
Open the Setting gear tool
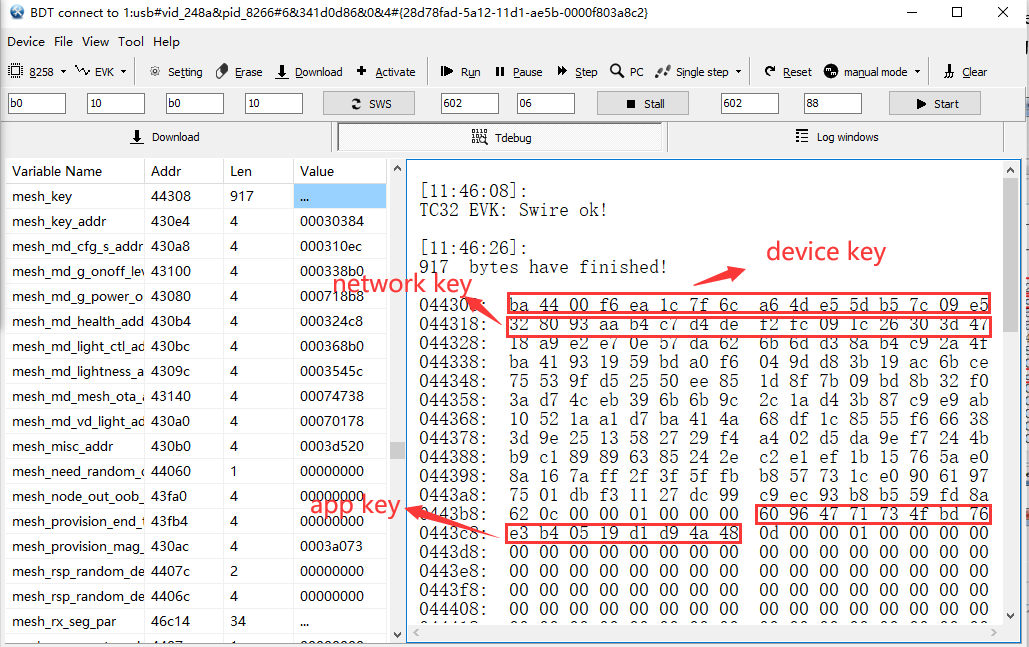click(x=155, y=72)
